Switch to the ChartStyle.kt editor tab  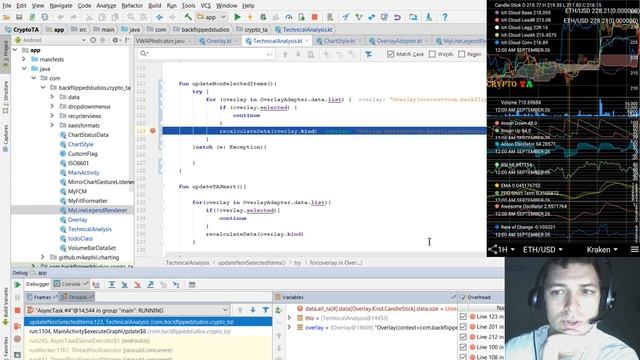point(340,41)
